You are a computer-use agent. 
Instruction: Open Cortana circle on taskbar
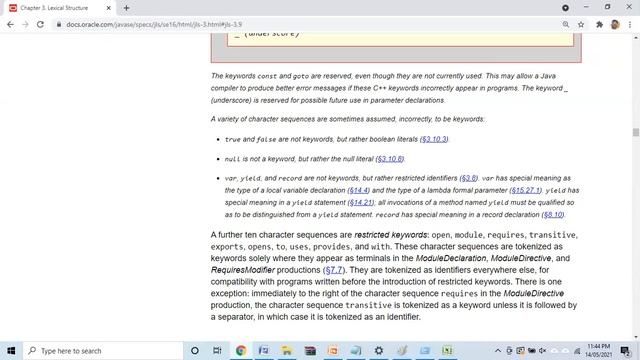[195, 351]
